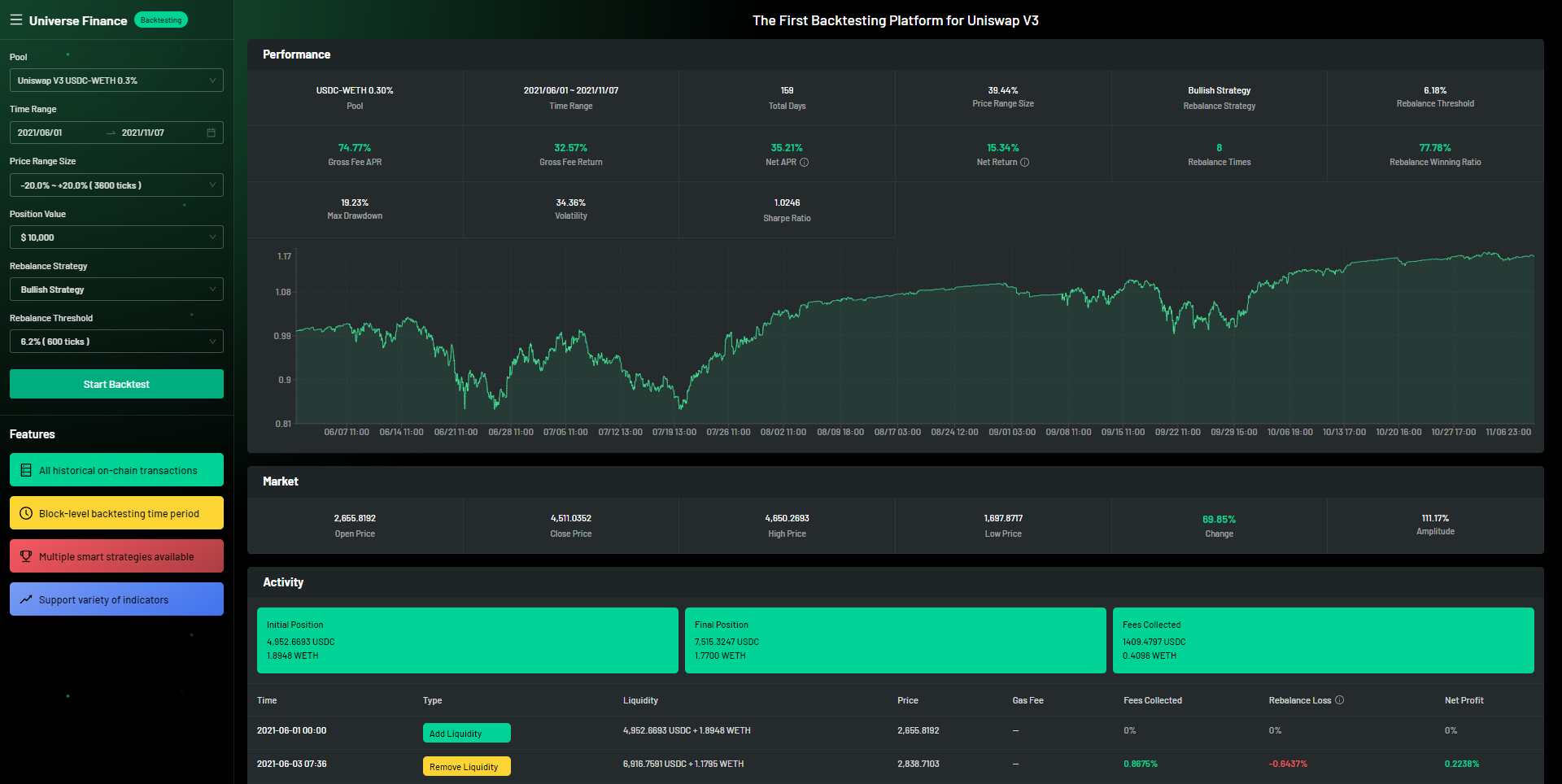This screenshot has height=784, width=1562.
Task: Click the 4,511.0352 Close Price value
Action: tap(571, 518)
